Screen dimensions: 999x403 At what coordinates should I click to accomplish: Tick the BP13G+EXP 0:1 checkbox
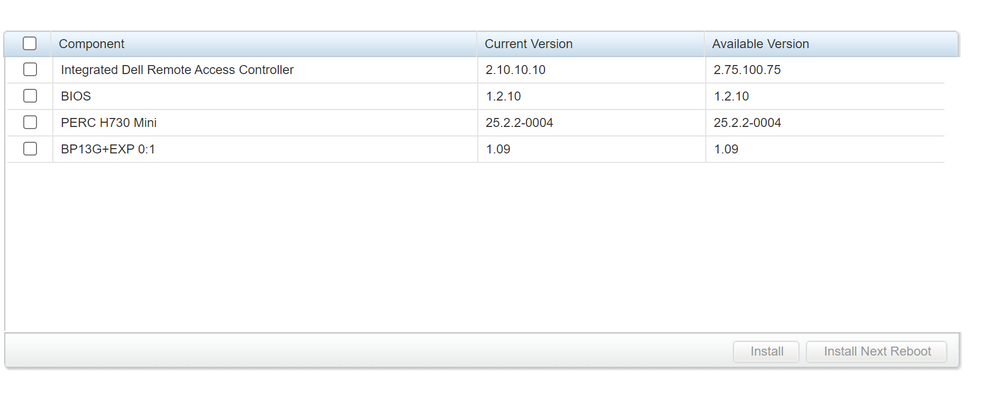click(29, 148)
